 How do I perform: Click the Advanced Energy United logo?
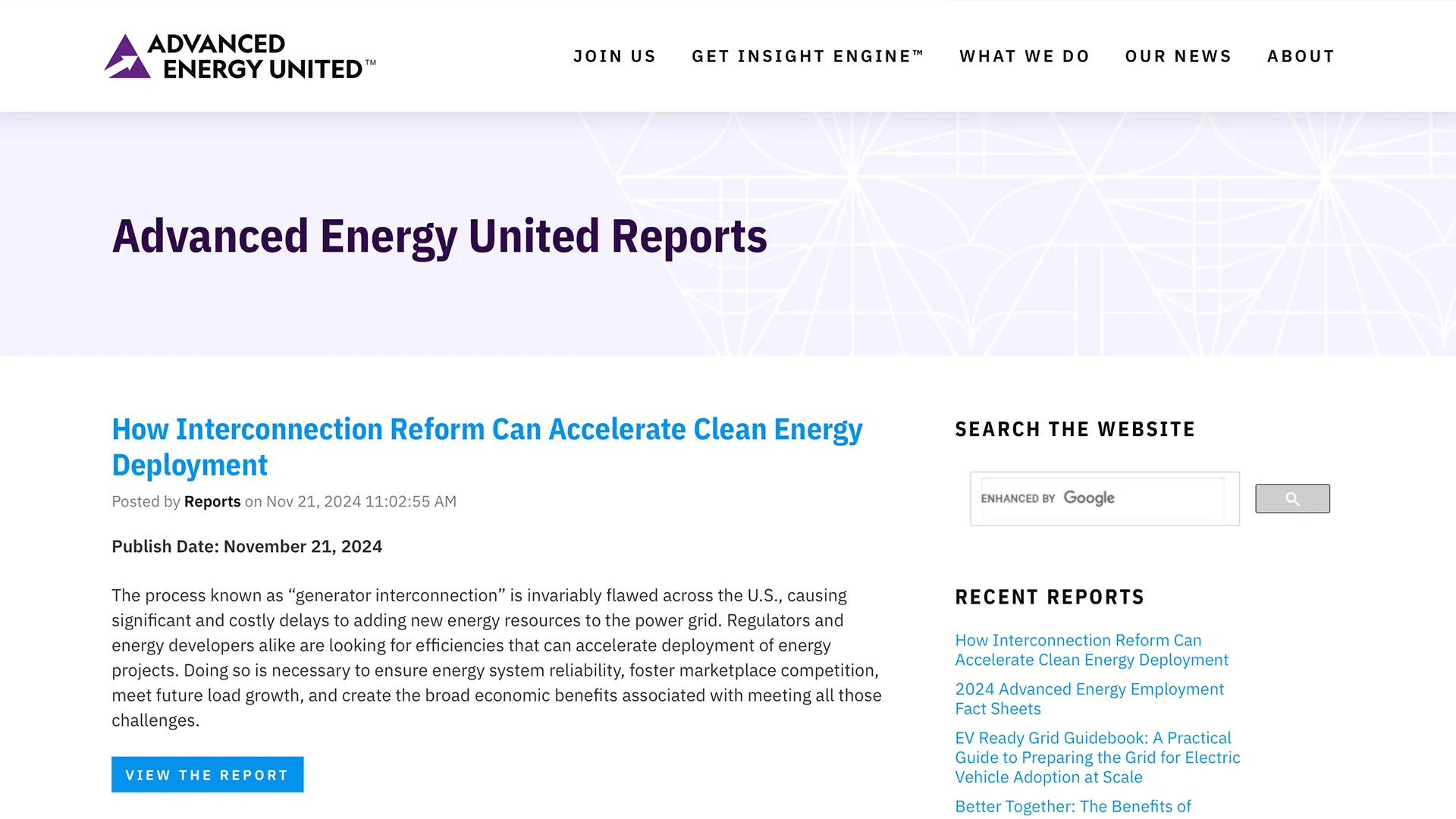pyautogui.click(x=240, y=55)
